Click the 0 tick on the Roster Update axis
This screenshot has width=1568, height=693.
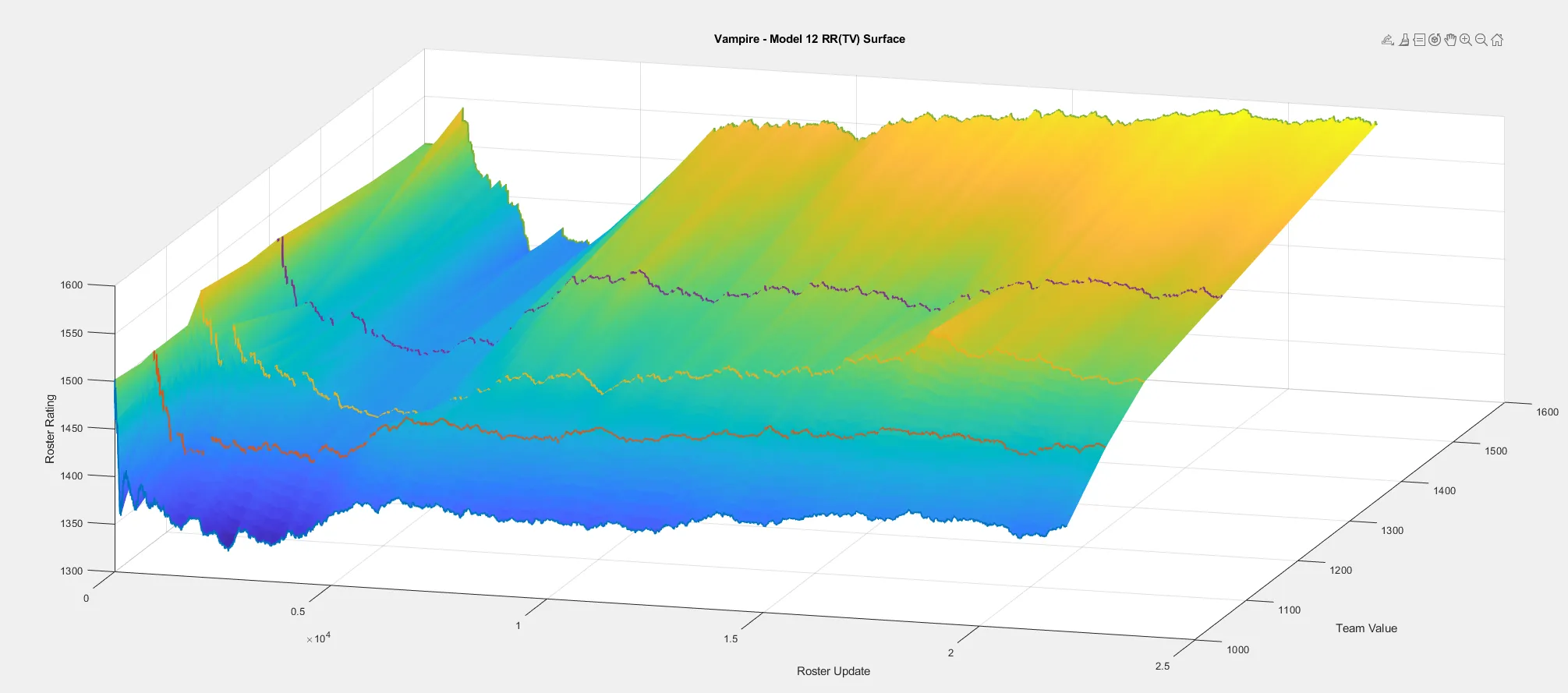coord(86,598)
